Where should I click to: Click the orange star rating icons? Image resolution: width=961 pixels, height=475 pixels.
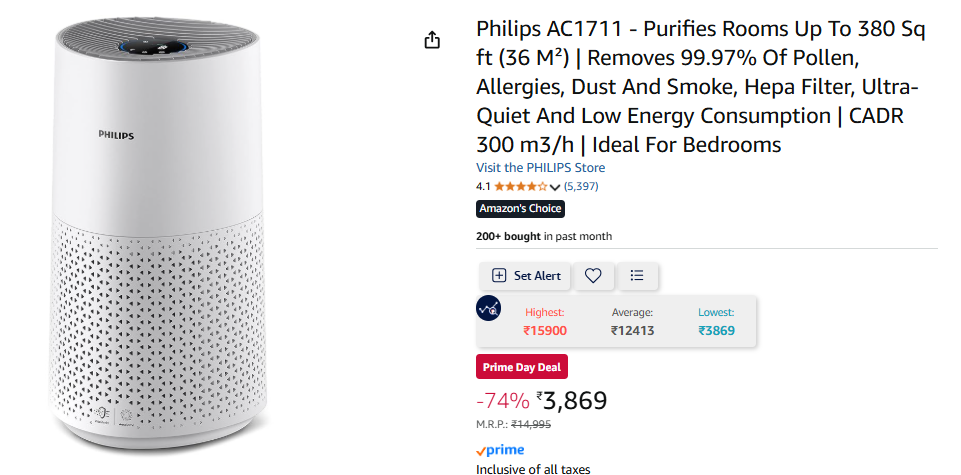point(520,187)
